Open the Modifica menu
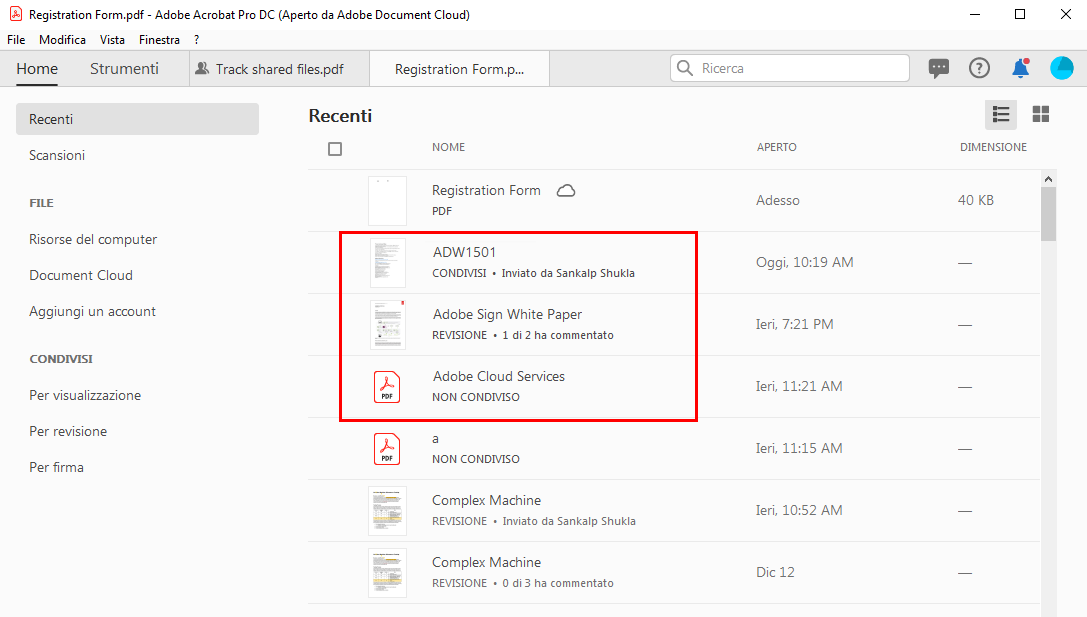Viewport: 1087px width, 617px height. point(62,40)
